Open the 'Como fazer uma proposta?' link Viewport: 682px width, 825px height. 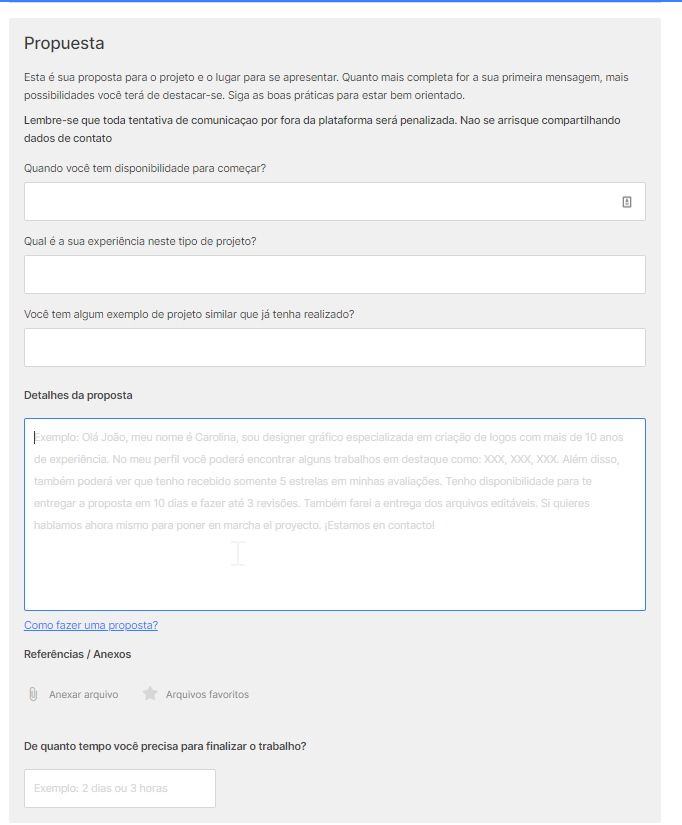(91, 625)
